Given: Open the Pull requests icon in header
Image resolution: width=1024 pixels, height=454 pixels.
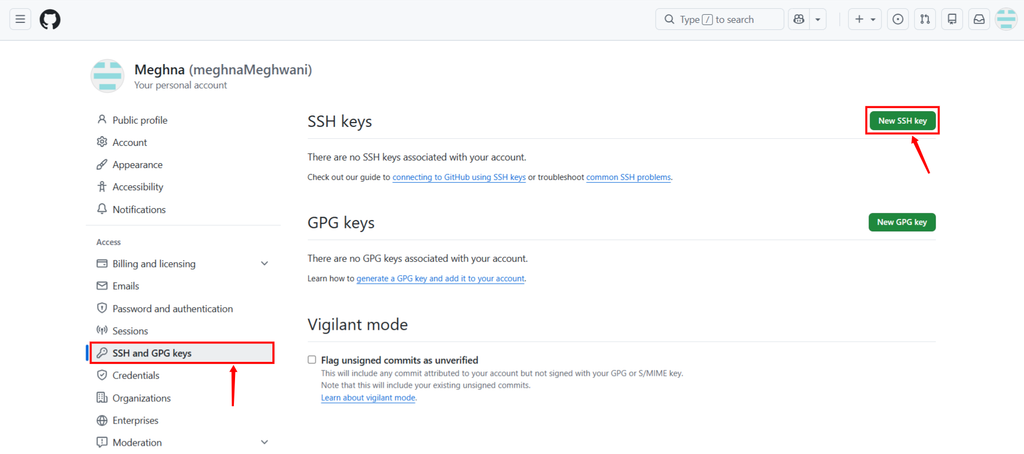Looking at the screenshot, I should click(925, 20).
